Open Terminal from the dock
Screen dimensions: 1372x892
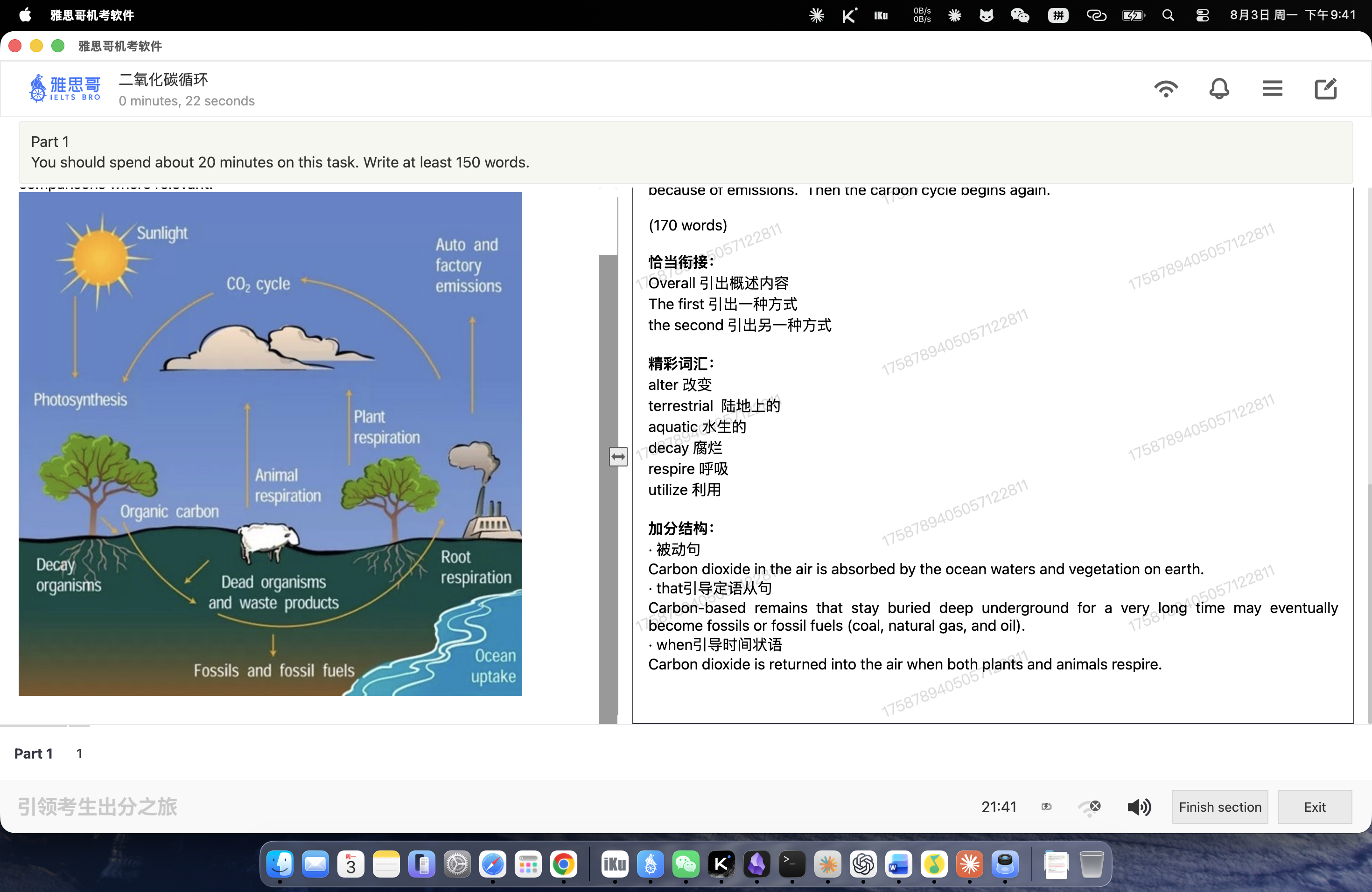click(791, 864)
